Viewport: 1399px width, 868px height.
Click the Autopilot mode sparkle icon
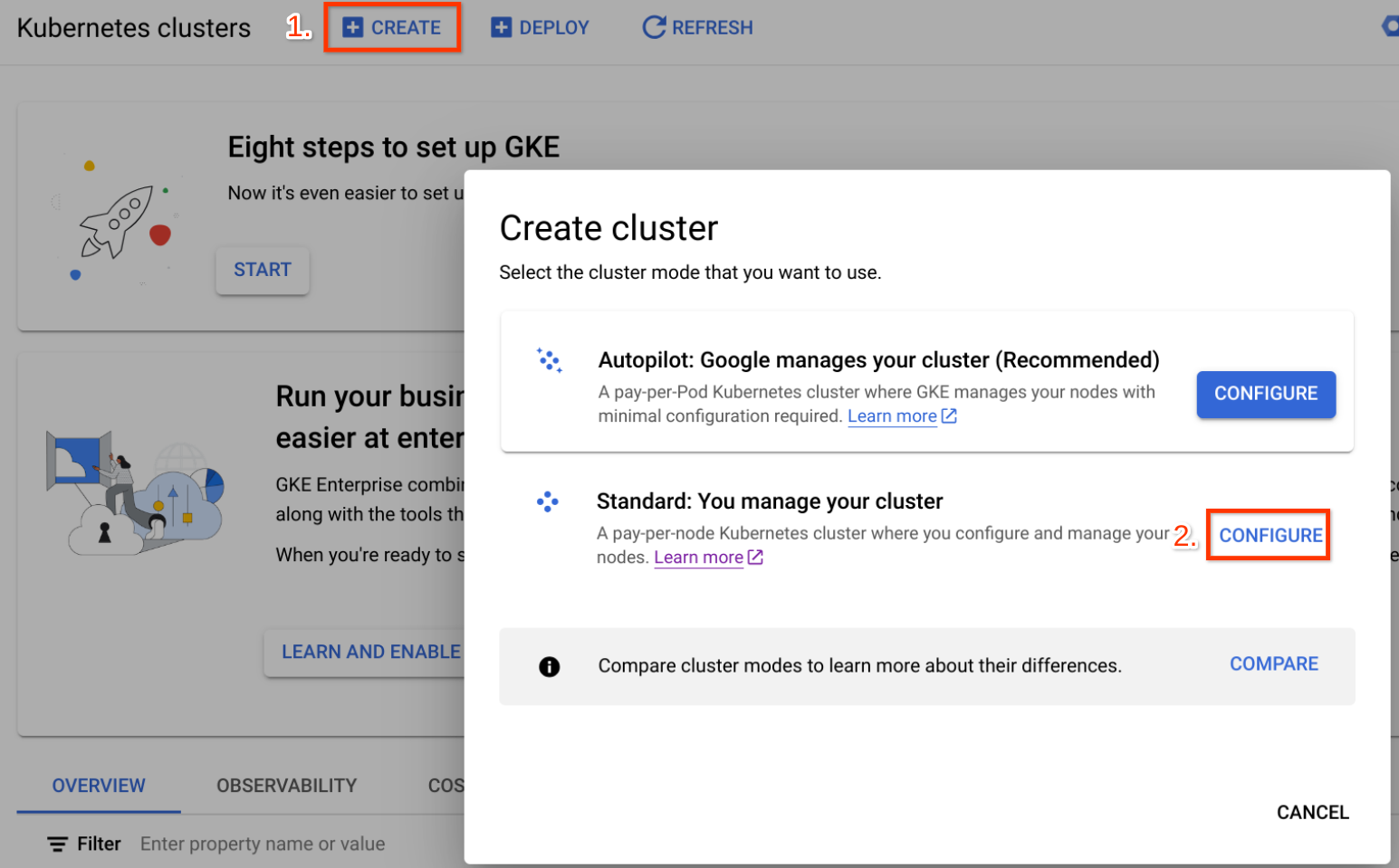[549, 360]
